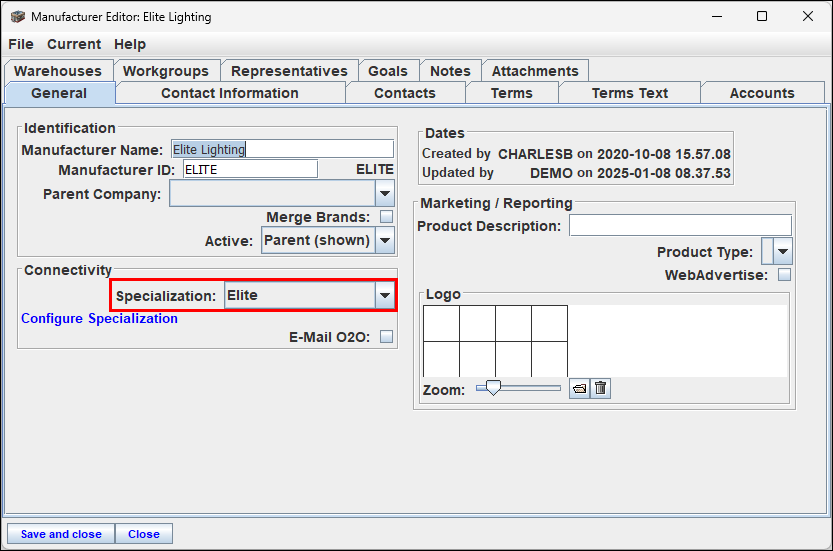
Task: Go to the Representatives tab
Action: [x=290, y=71]
